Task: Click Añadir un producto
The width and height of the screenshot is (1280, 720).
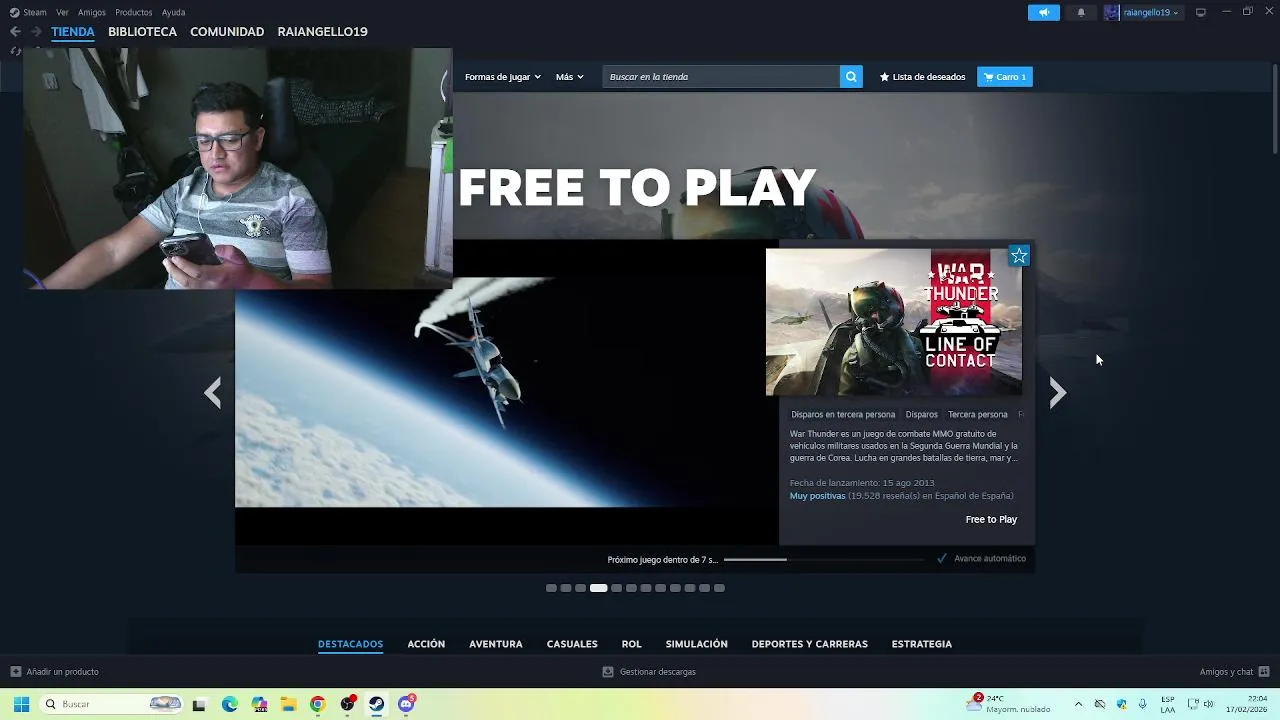Action: [x=54, y=672]
